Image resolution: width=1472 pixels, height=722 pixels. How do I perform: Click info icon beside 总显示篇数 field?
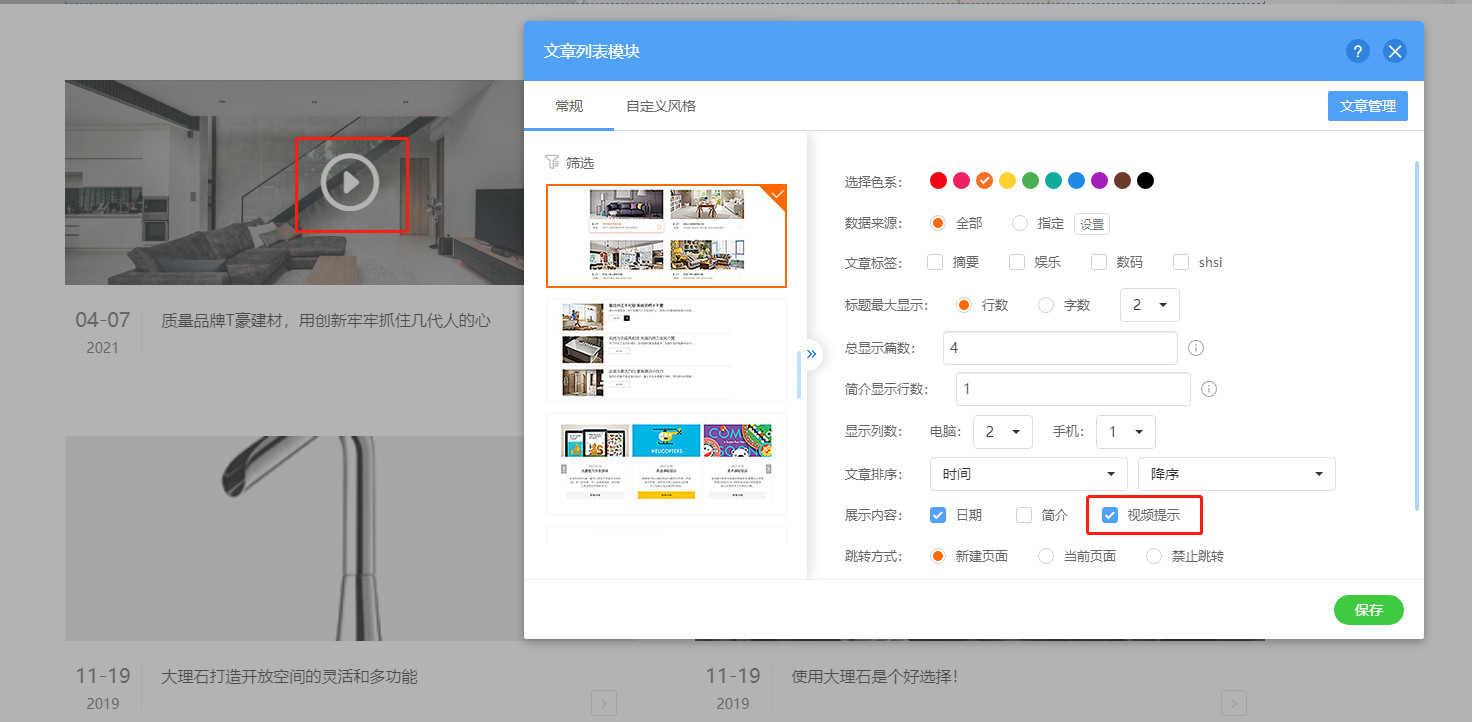1195,349
